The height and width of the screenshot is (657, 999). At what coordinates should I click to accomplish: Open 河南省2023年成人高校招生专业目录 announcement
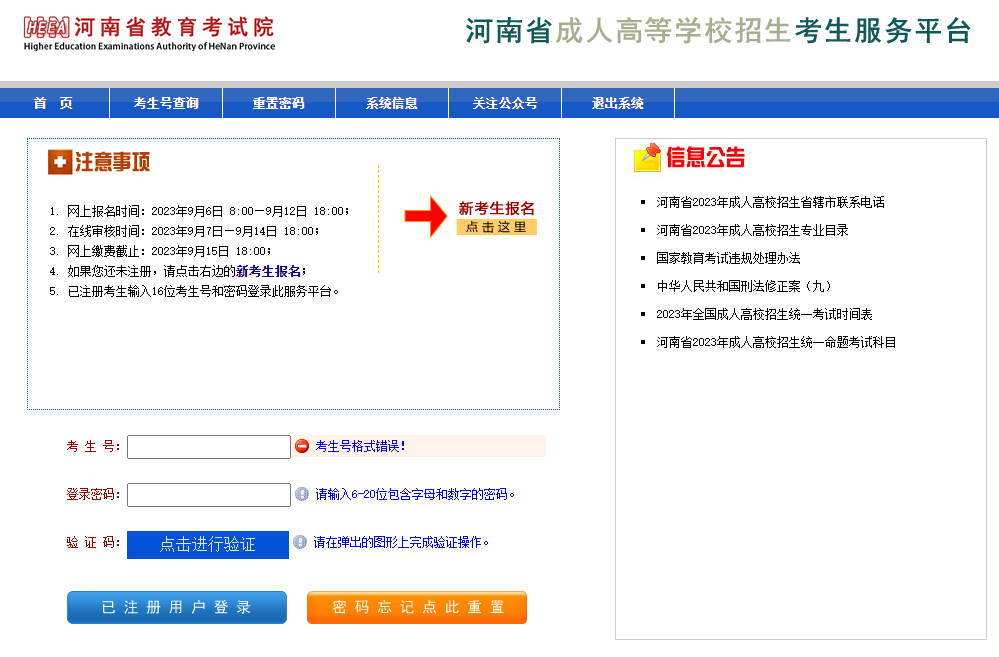click(752, 230)
